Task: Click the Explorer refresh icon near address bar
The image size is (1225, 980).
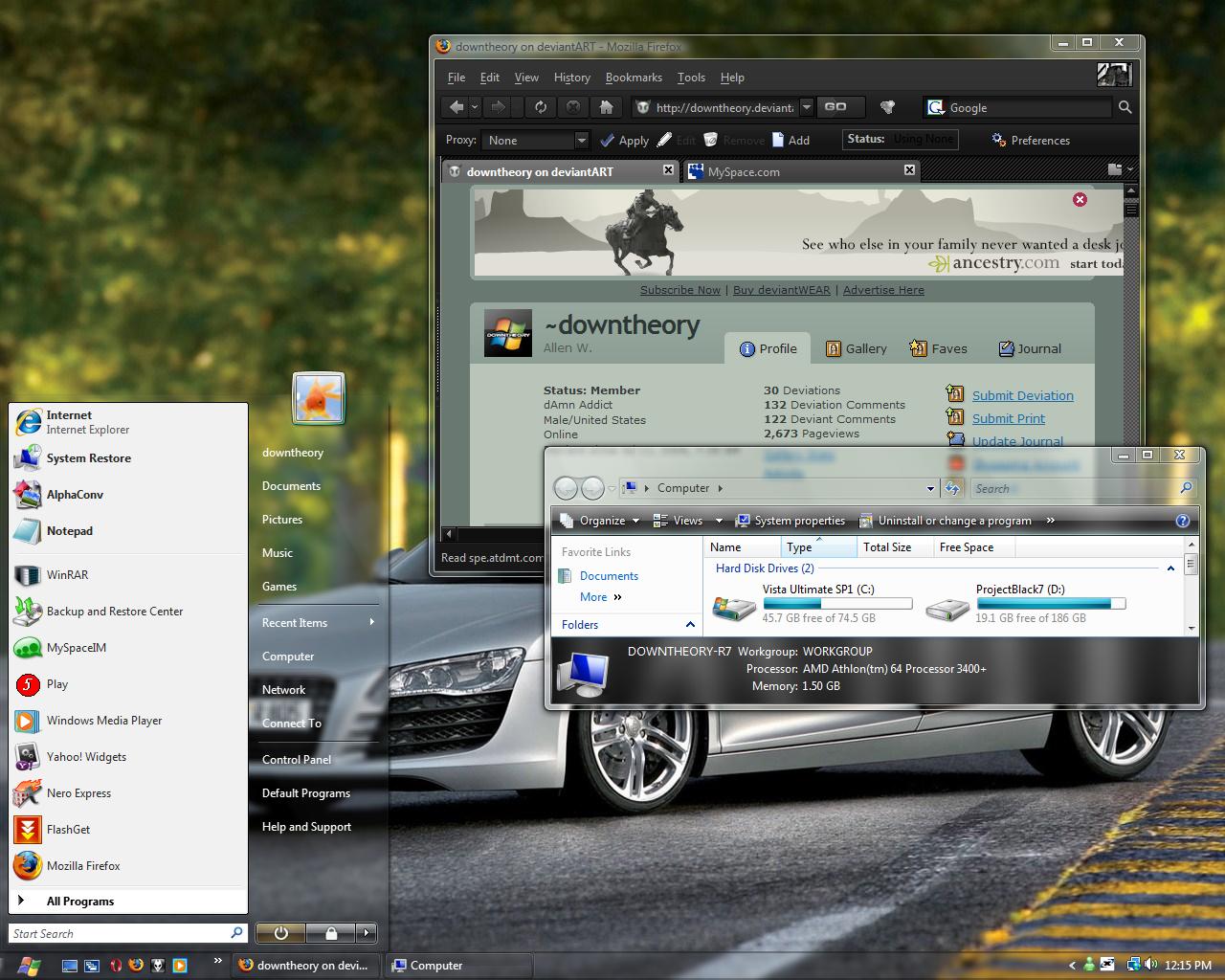Action: [x=952, y=488]
